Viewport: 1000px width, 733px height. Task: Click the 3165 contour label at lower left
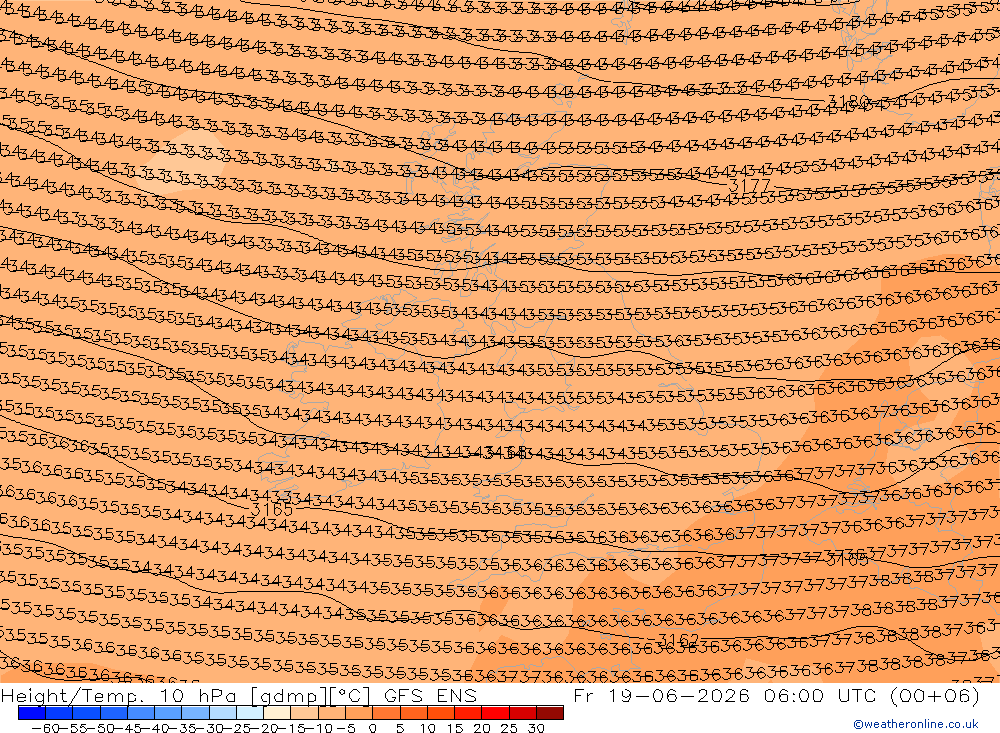click(x=272, y=509)
